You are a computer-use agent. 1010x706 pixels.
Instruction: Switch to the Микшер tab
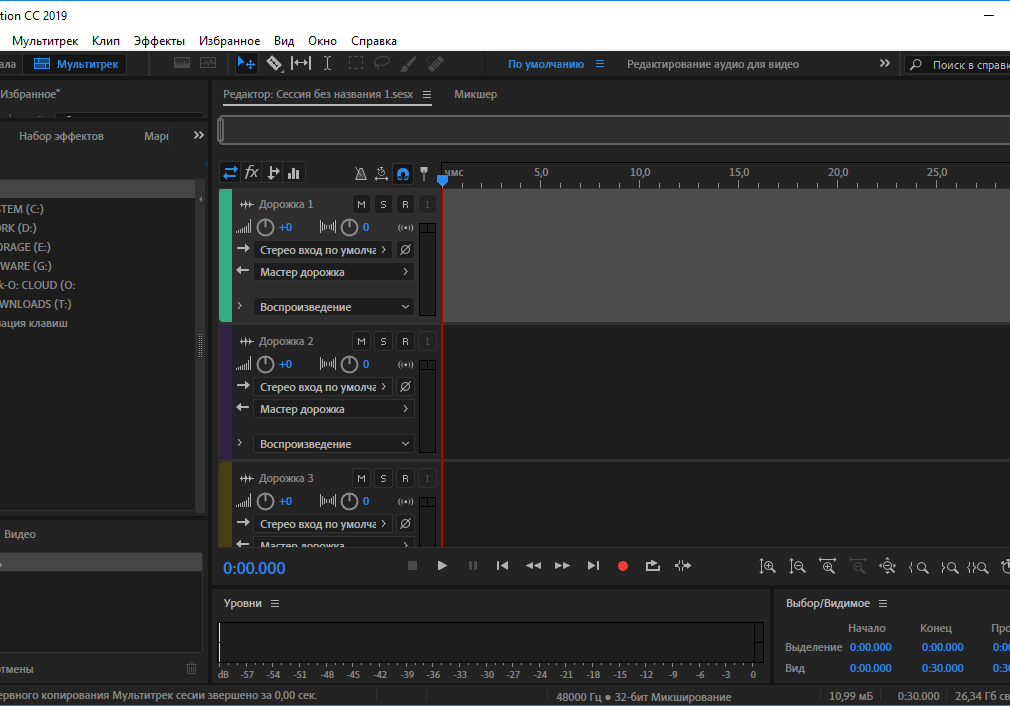[x=475, y=94]
